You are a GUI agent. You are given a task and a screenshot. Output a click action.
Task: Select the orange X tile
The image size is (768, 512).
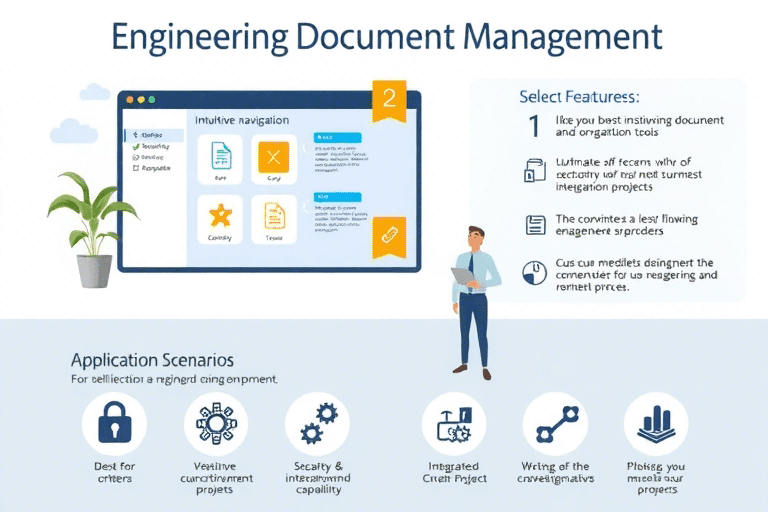point(273,157)
